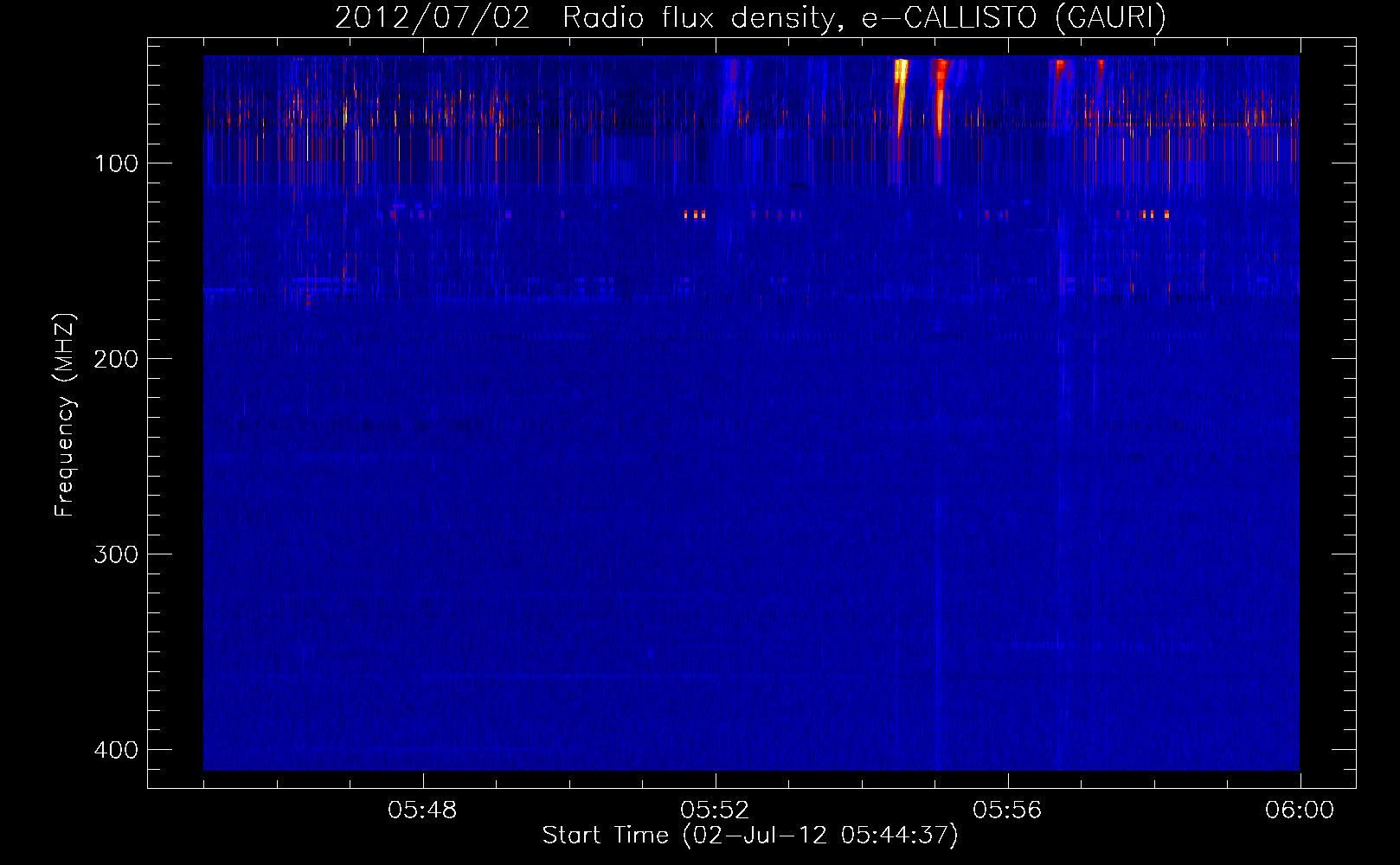Click the 05:52 time tick label
This screenshot has width=1400, height=865.
715,811
